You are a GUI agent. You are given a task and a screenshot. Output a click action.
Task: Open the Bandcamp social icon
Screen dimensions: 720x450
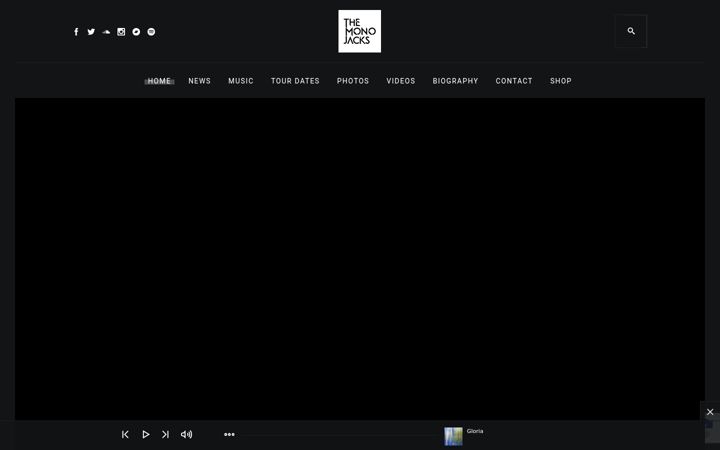click(136, 32)
